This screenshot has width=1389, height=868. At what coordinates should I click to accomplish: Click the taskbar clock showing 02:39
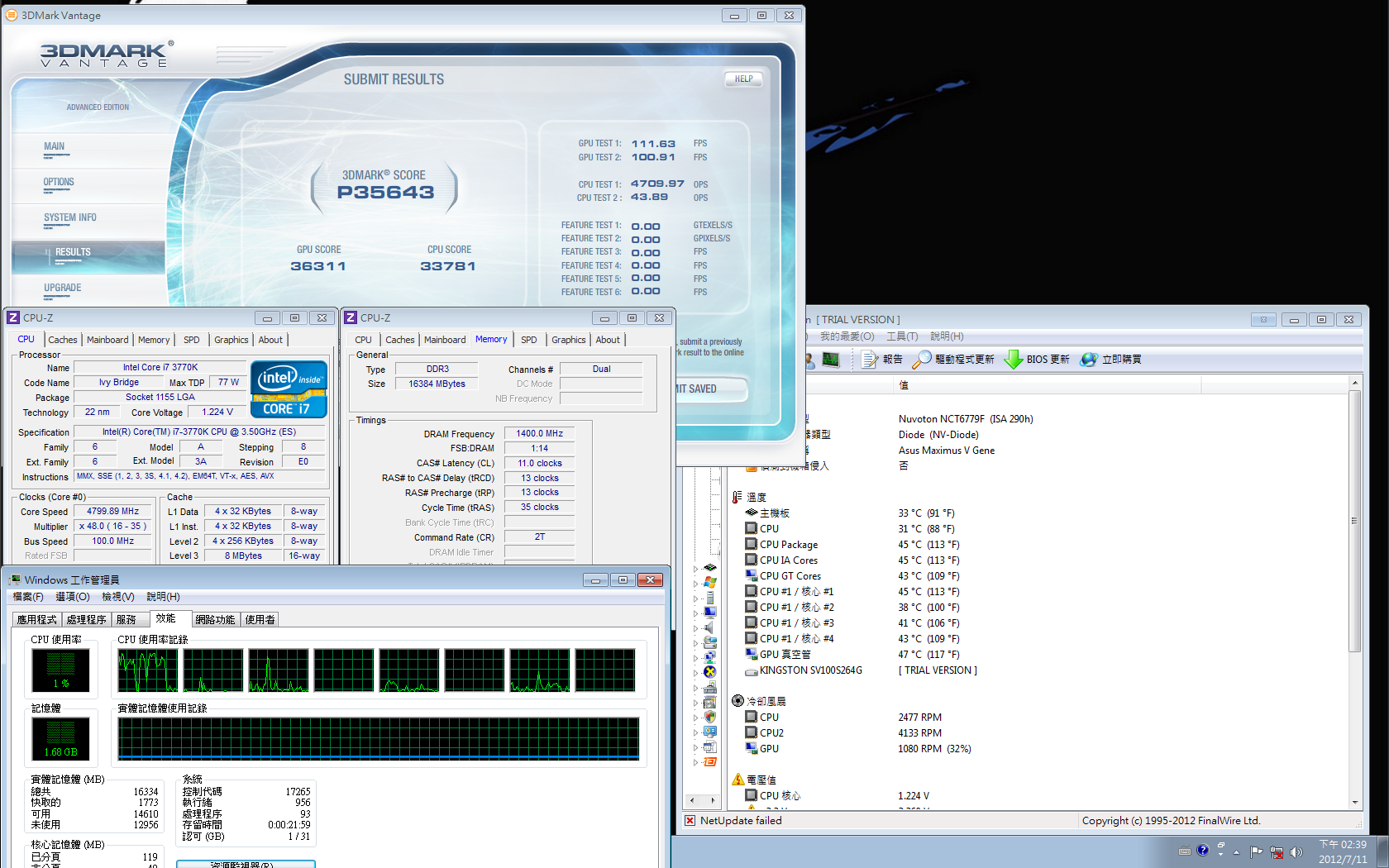point(1343,852)
